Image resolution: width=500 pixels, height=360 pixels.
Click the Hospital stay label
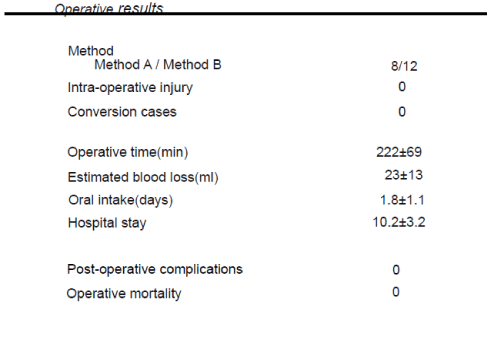[x=107, y=223]
